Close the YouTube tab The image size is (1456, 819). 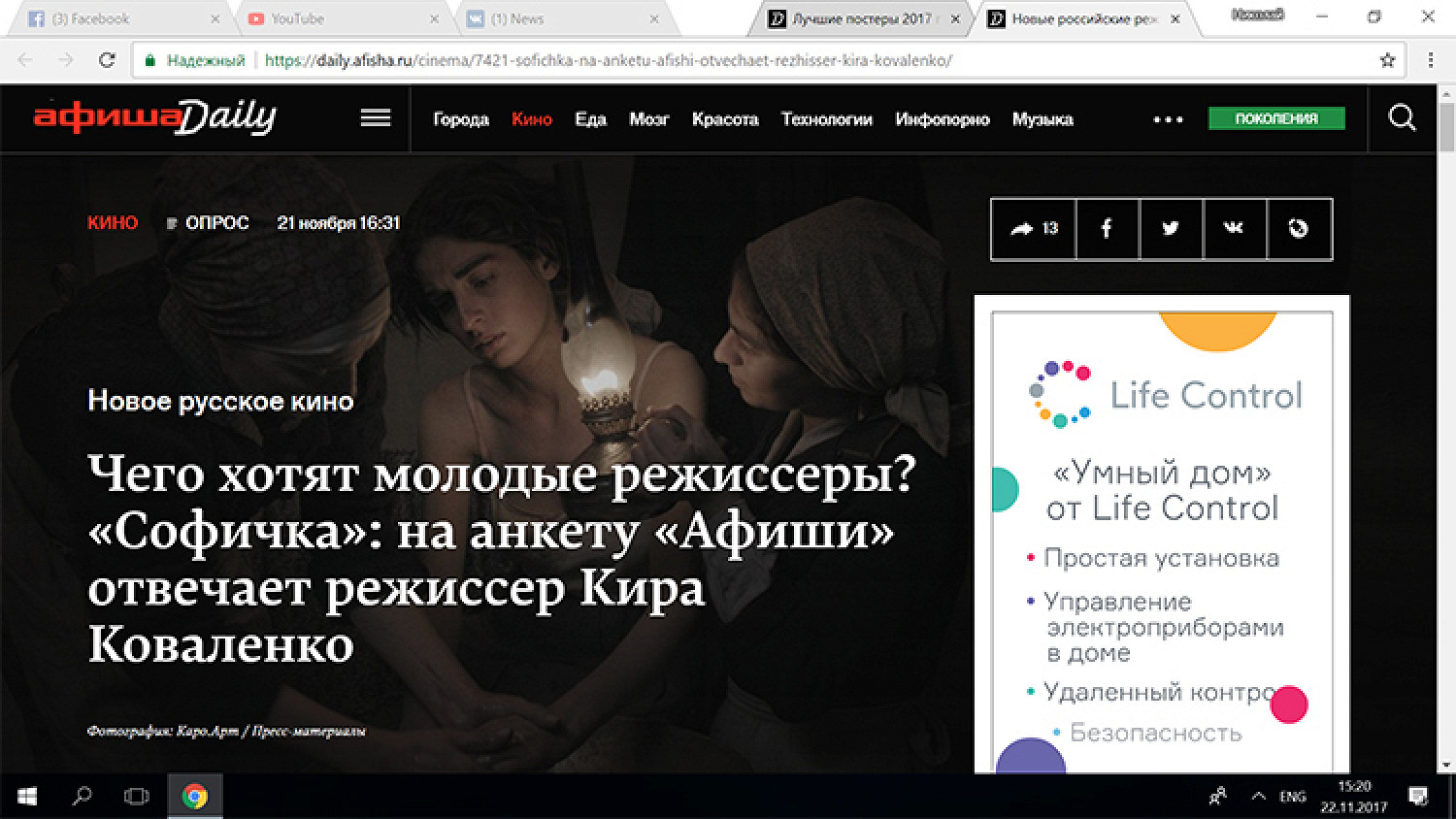pos(434,18)
